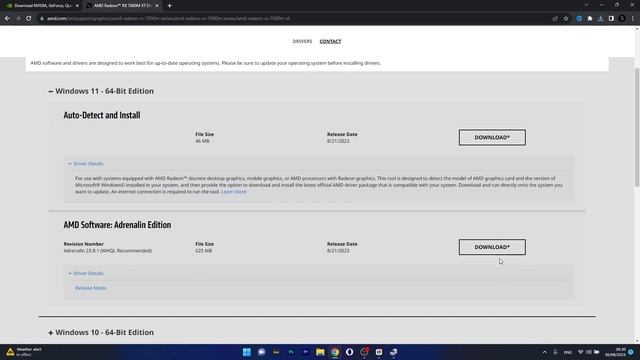
Task: Click the Adrenalin 23.8.1 revision text
Action: [107, 251]
